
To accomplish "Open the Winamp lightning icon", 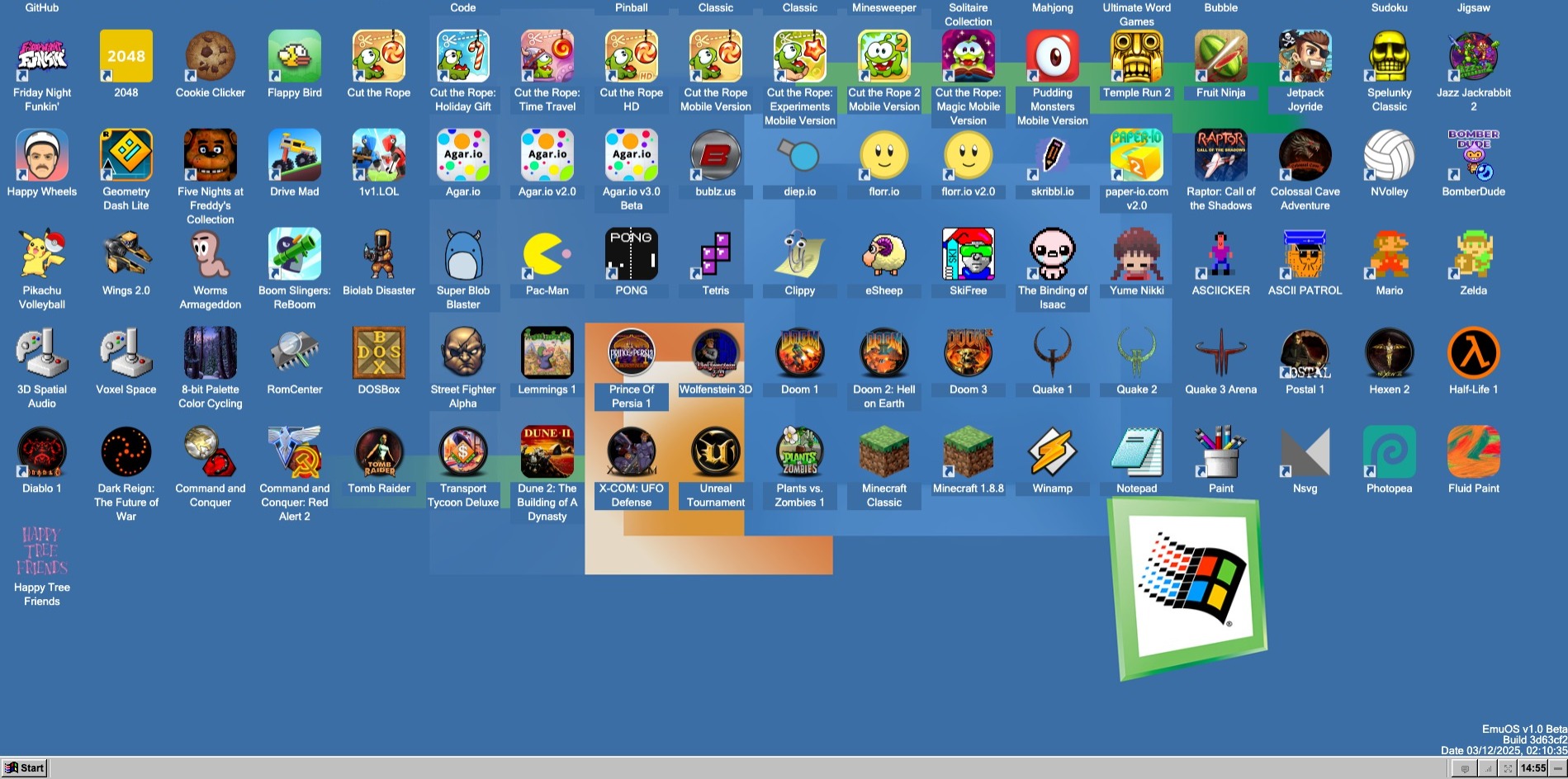I will tap(1053, 452).
